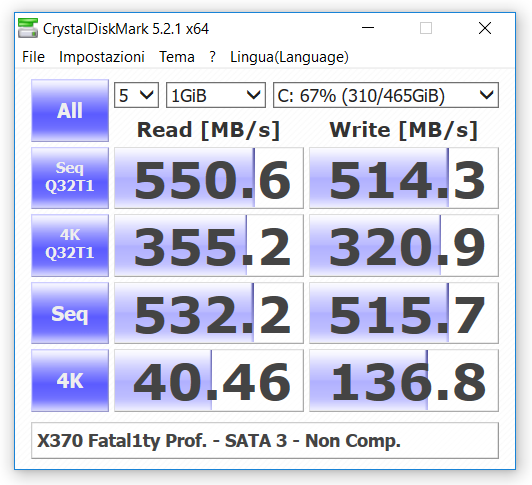Run all benchmarks with the All button

[x=70, y=110]
